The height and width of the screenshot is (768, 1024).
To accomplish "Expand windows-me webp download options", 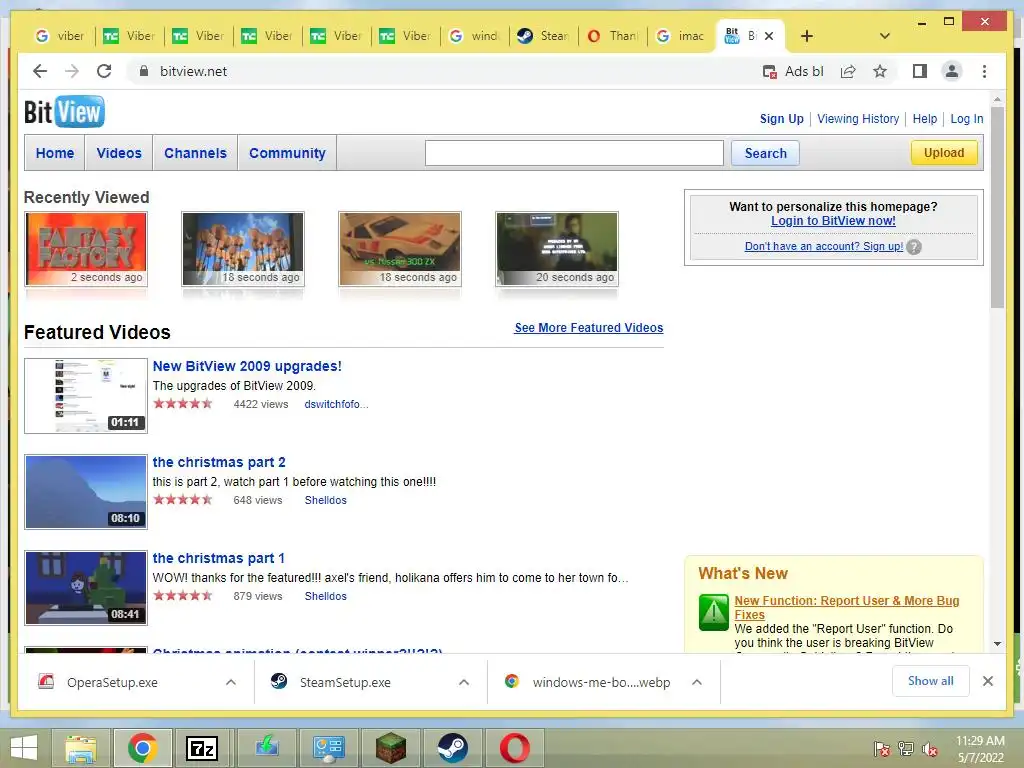I will 697,682.
